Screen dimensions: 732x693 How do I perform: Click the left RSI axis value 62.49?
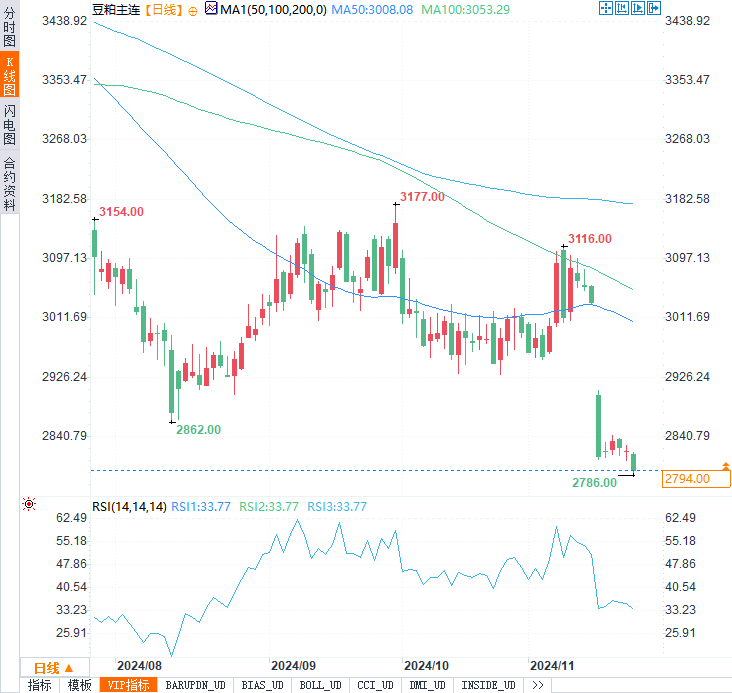(71, 517)
